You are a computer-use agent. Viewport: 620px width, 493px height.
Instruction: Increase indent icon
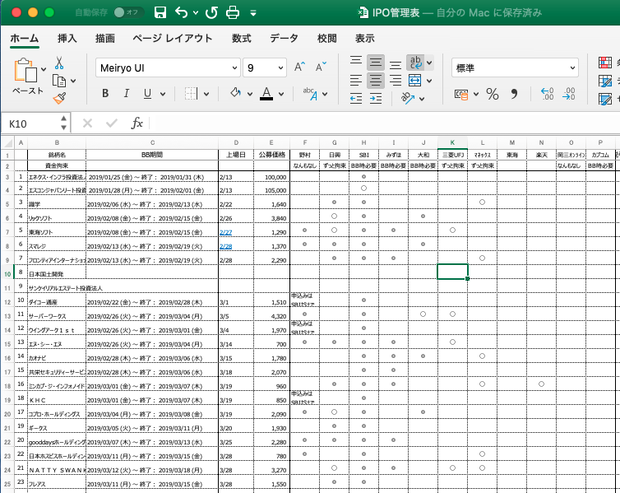pos(376,98)
